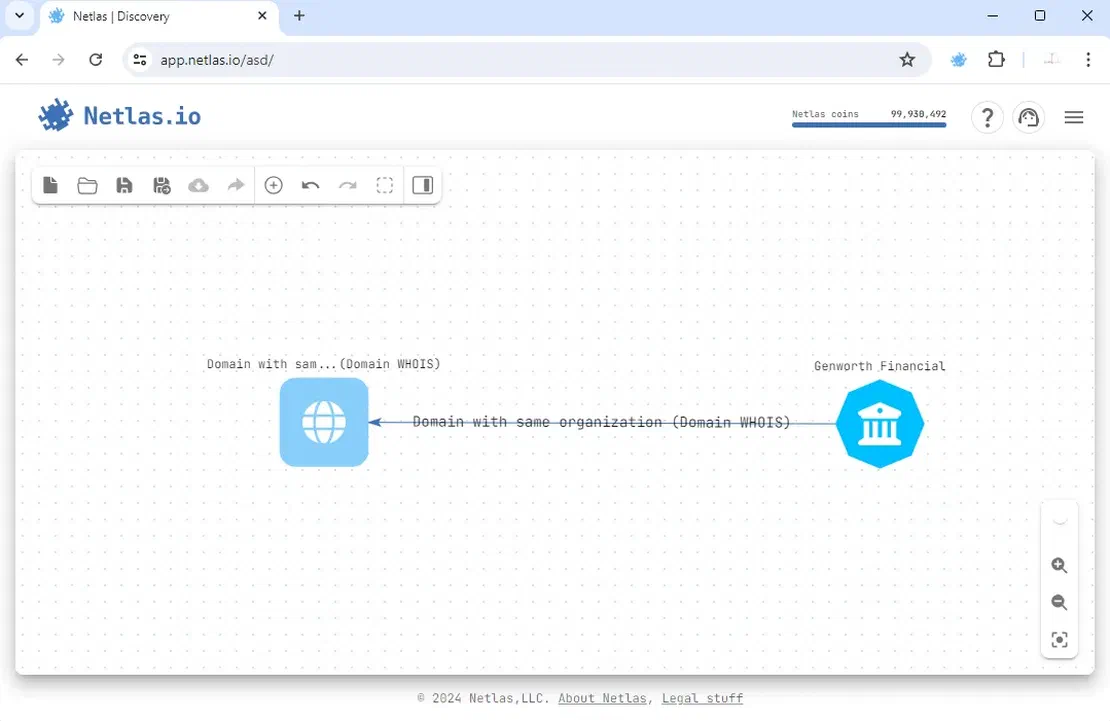
Task: Open the hamburger main menu
Action: (1073, 117)
